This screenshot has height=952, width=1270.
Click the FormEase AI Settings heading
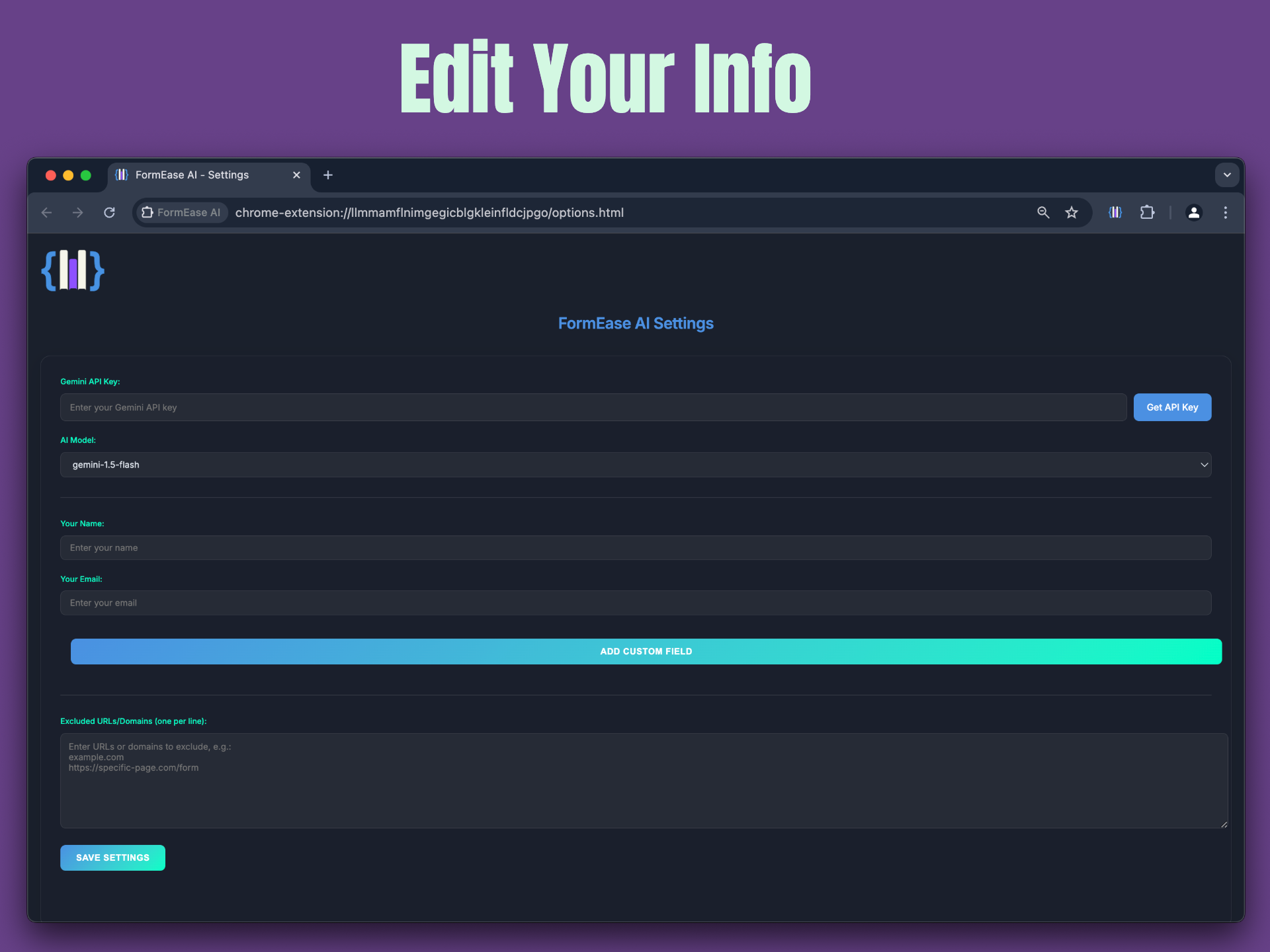click(x=636, y=323)
